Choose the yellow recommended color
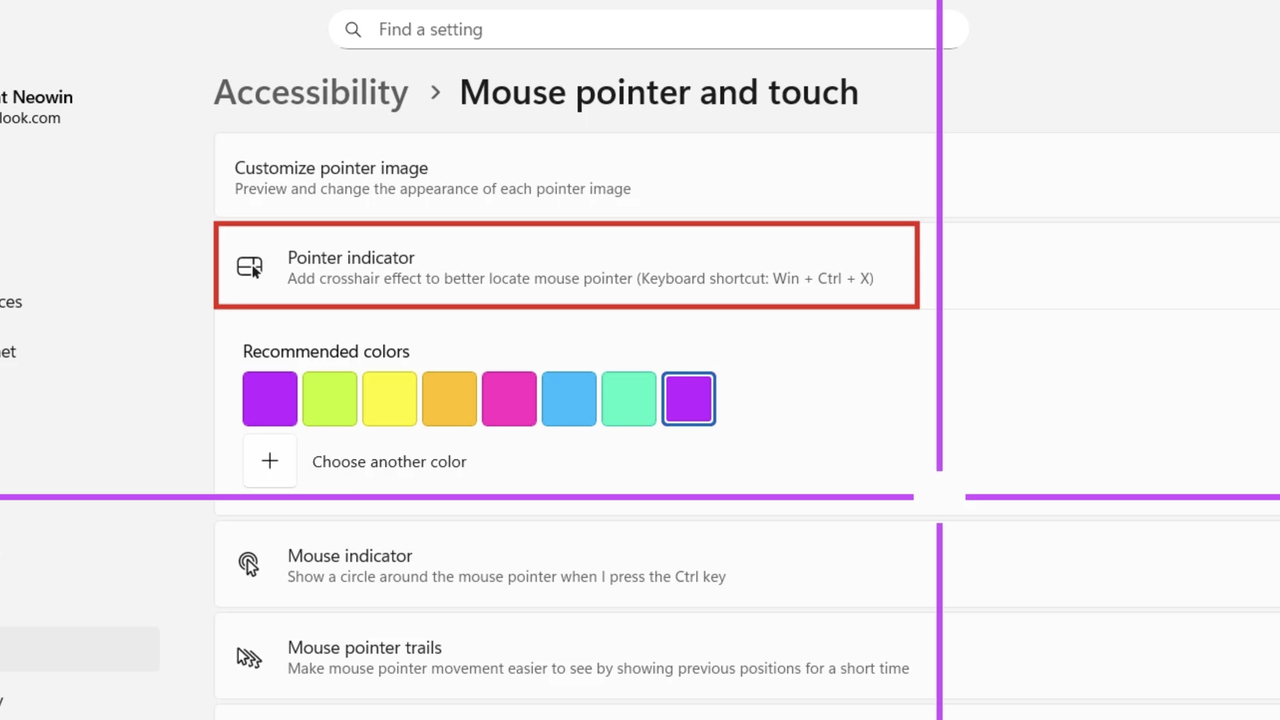 [x=389, y=399]
